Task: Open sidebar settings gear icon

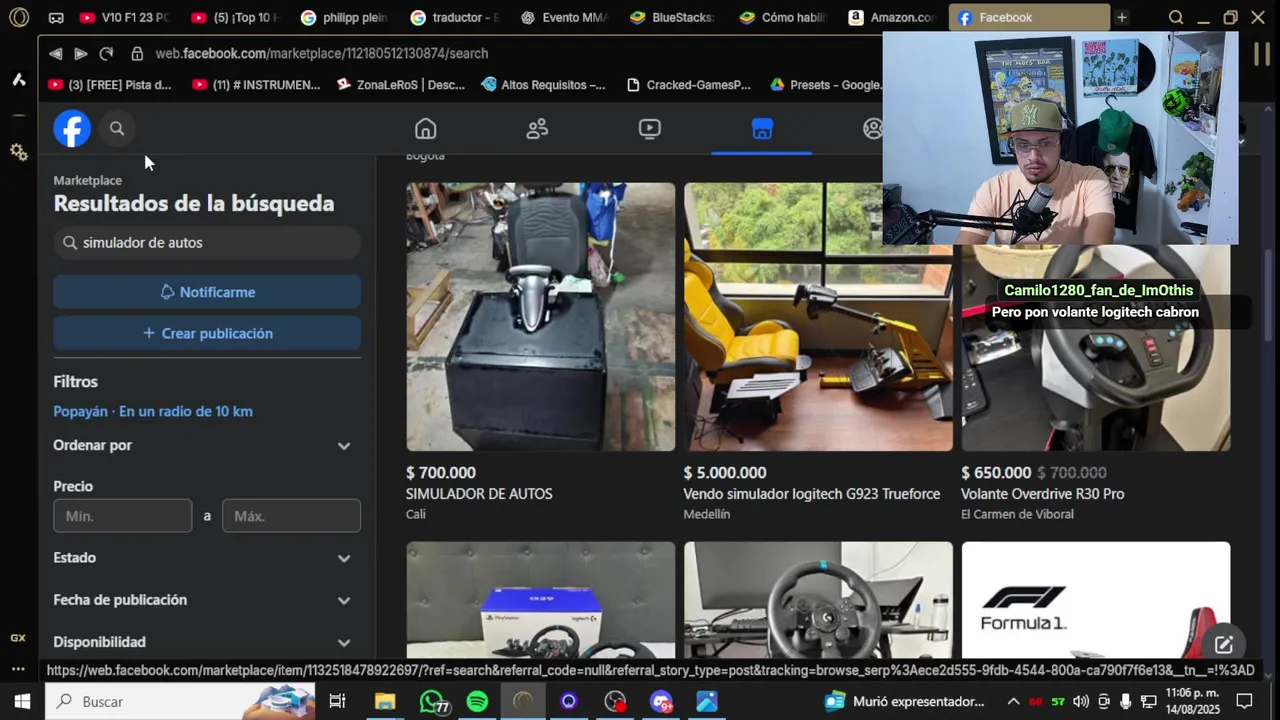Action: pyautogui.click(x=18, y=152)
